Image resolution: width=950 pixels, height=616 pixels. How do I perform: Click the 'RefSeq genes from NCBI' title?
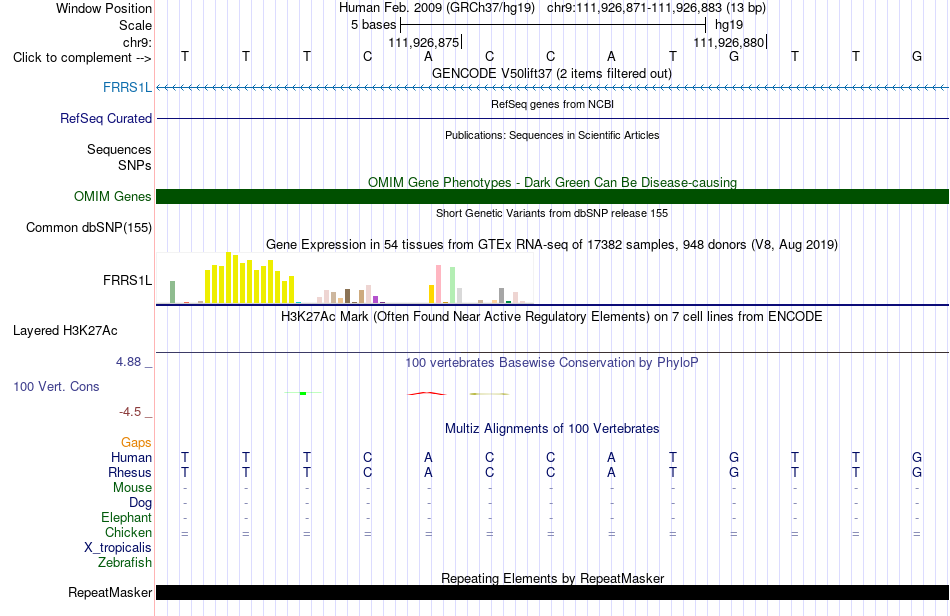552,104
